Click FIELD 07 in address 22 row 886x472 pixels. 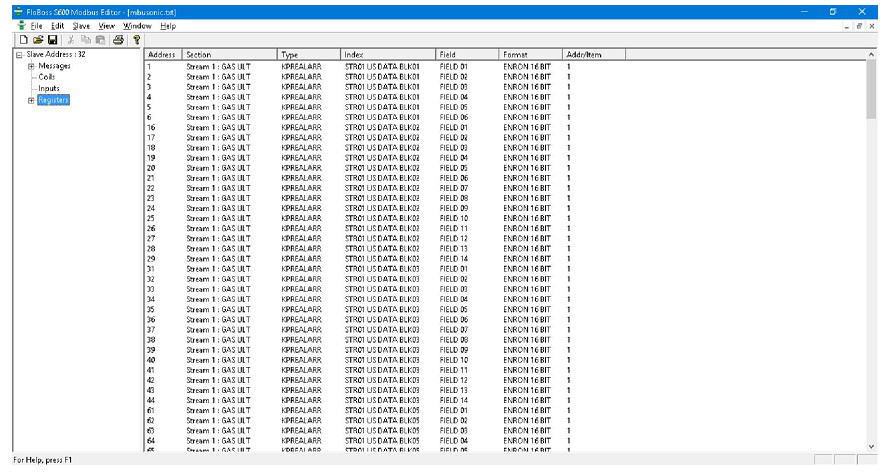click(x=453, y=188)
